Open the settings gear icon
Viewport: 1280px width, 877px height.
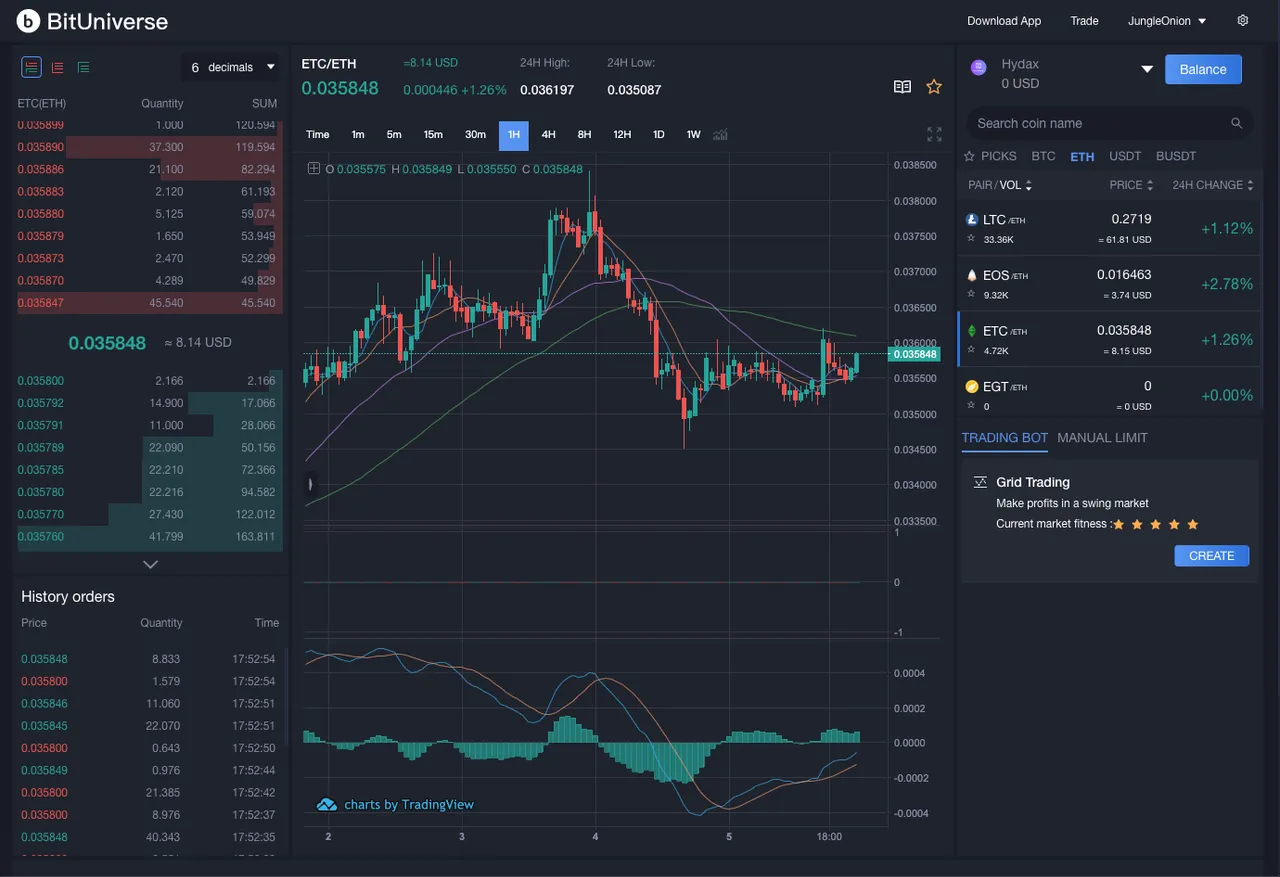[x=1243, y=20]
